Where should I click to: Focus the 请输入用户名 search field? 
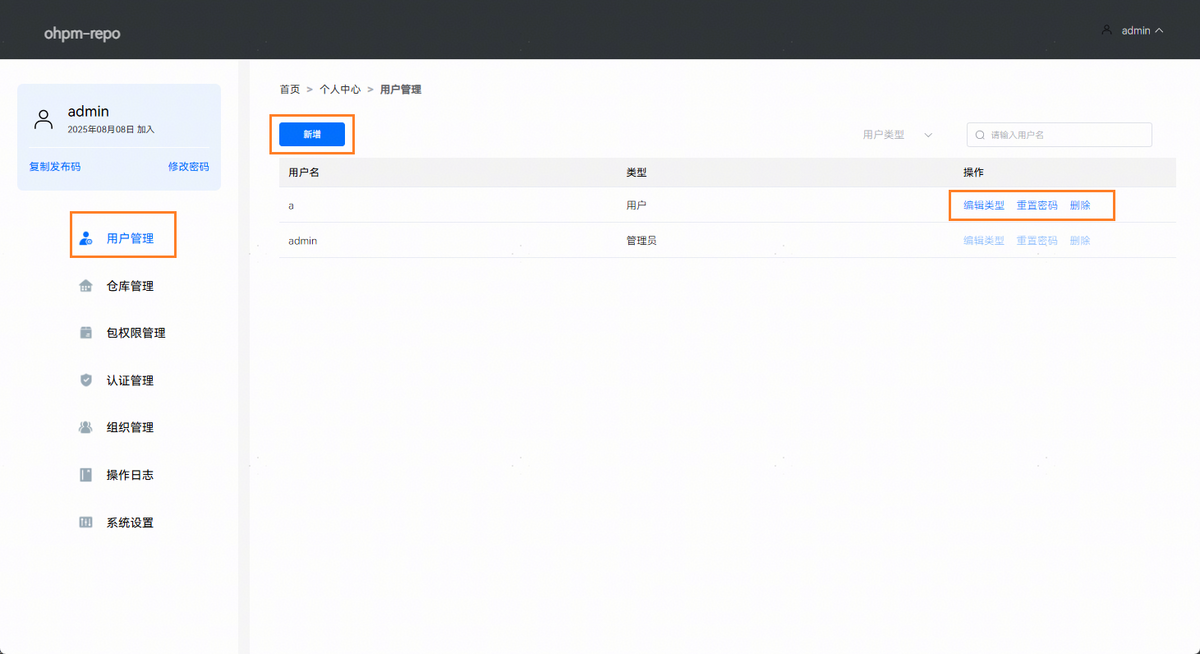coord(1065,135)
